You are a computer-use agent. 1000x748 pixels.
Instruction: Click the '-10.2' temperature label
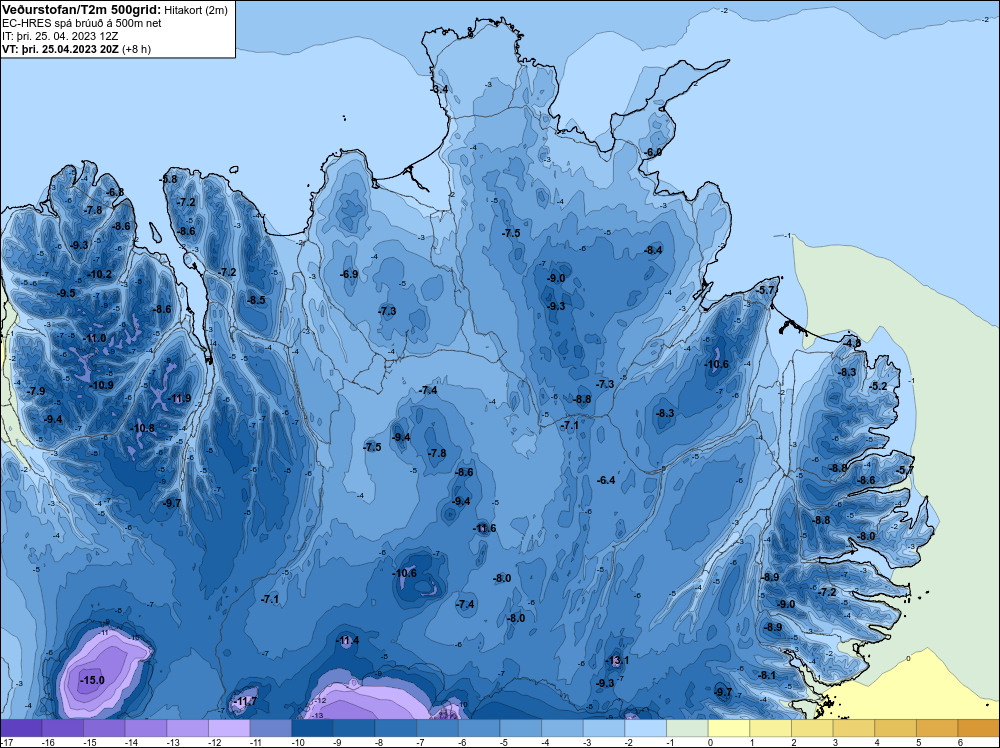click(x=99, y=274)
